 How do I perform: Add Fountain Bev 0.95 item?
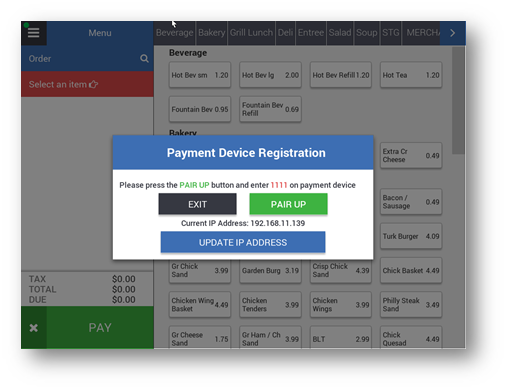(200, 109)
